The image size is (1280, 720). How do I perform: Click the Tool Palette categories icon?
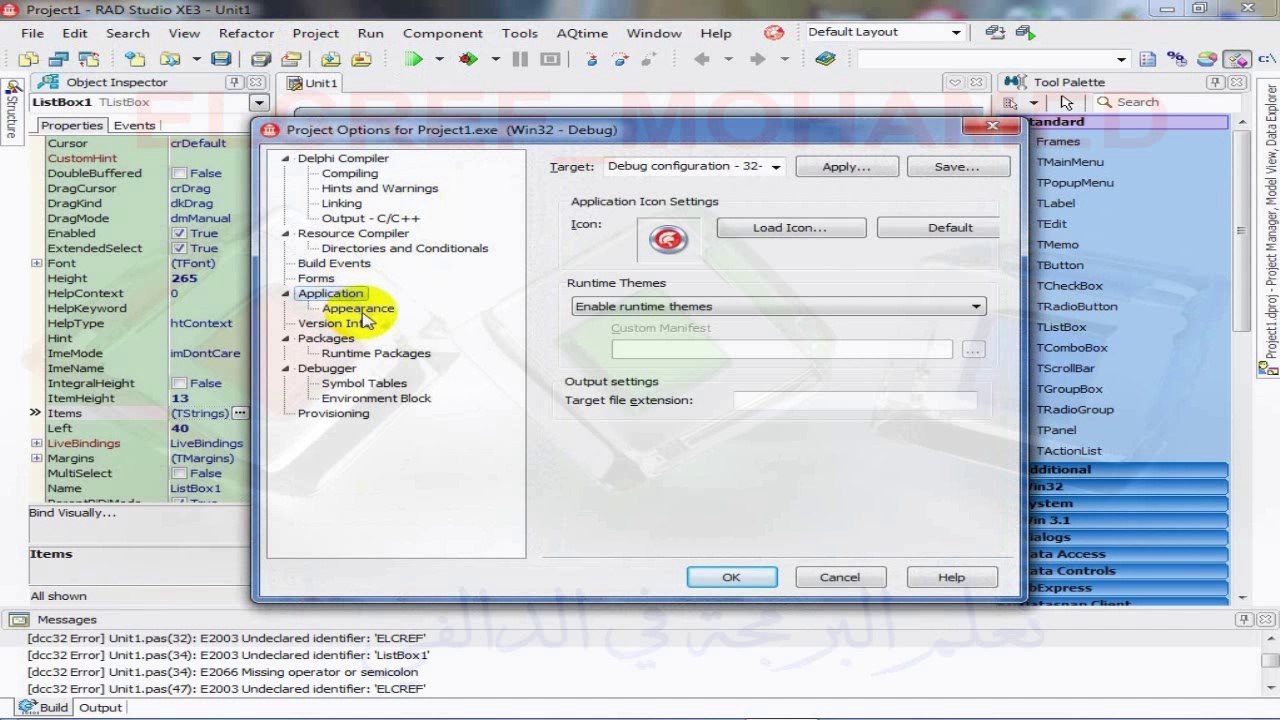(x=1010, y=102)
